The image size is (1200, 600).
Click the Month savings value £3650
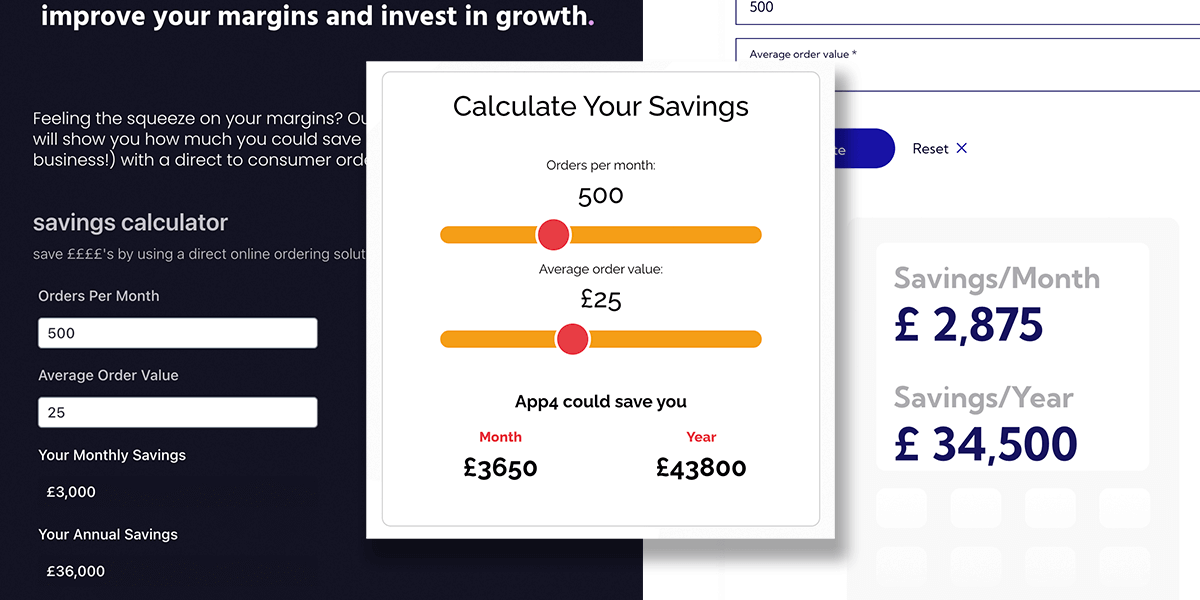pos(500,467)
